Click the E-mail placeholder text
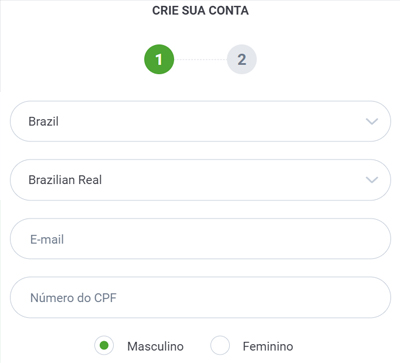Screen dimensions: 400x363 tap(47, 239)
